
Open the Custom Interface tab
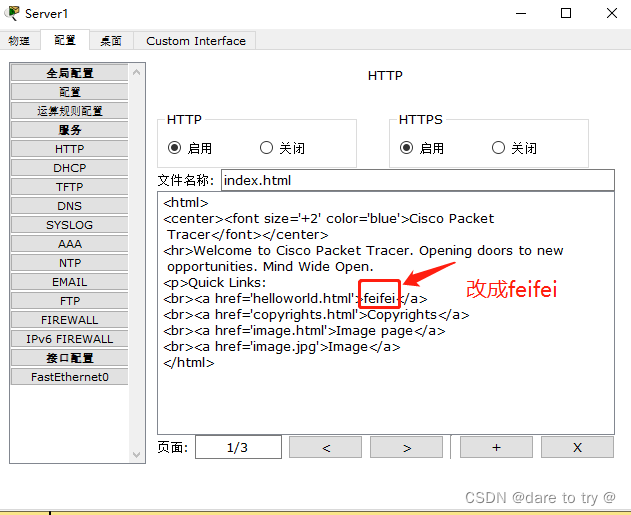pyautogui.click(x=196, y=41)
